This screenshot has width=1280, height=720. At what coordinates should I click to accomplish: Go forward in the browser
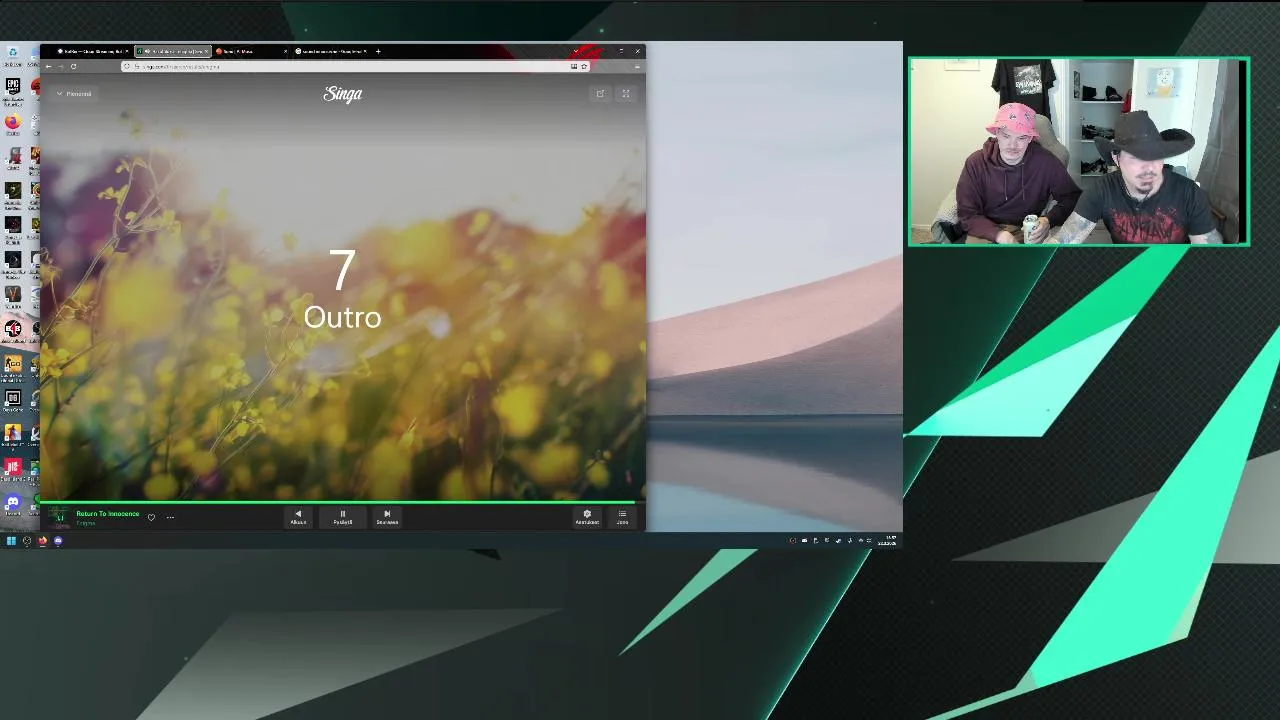coord(60,66)
